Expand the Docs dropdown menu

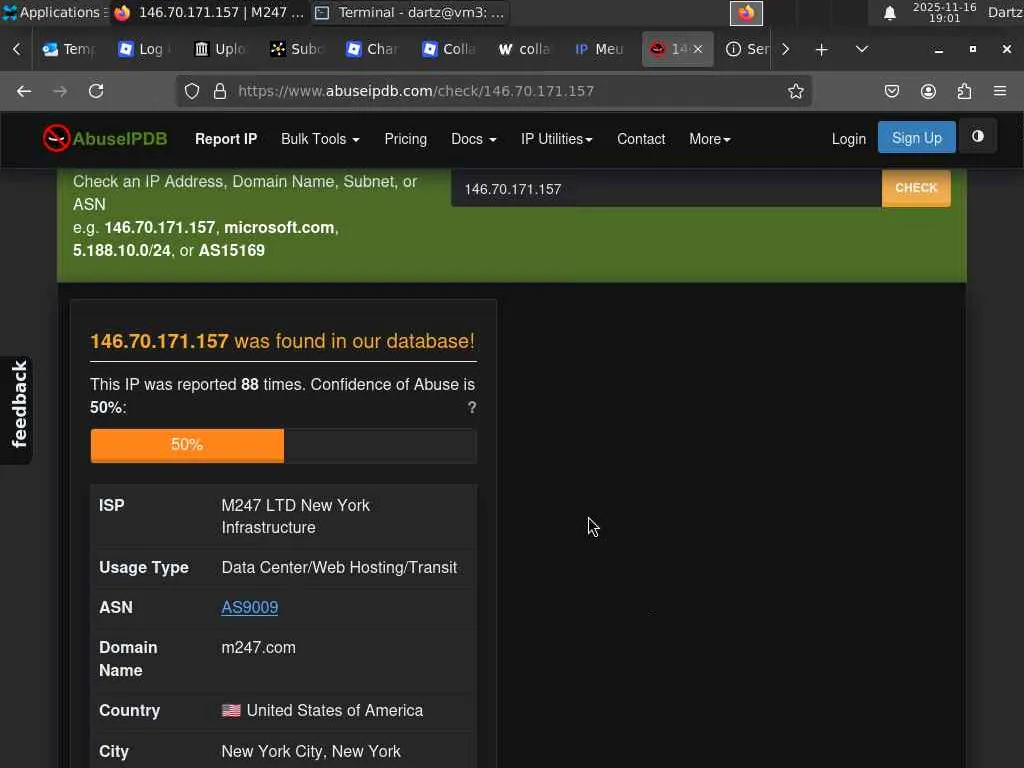point(473,139)
